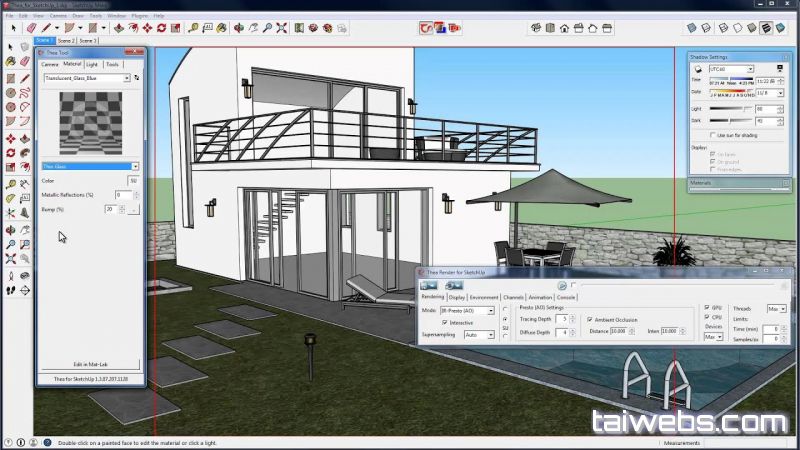This screenshot has width=800, height=450.
Task: Open the Translucent_Glass_Blue material dropdown
Action: click(127, 78)
